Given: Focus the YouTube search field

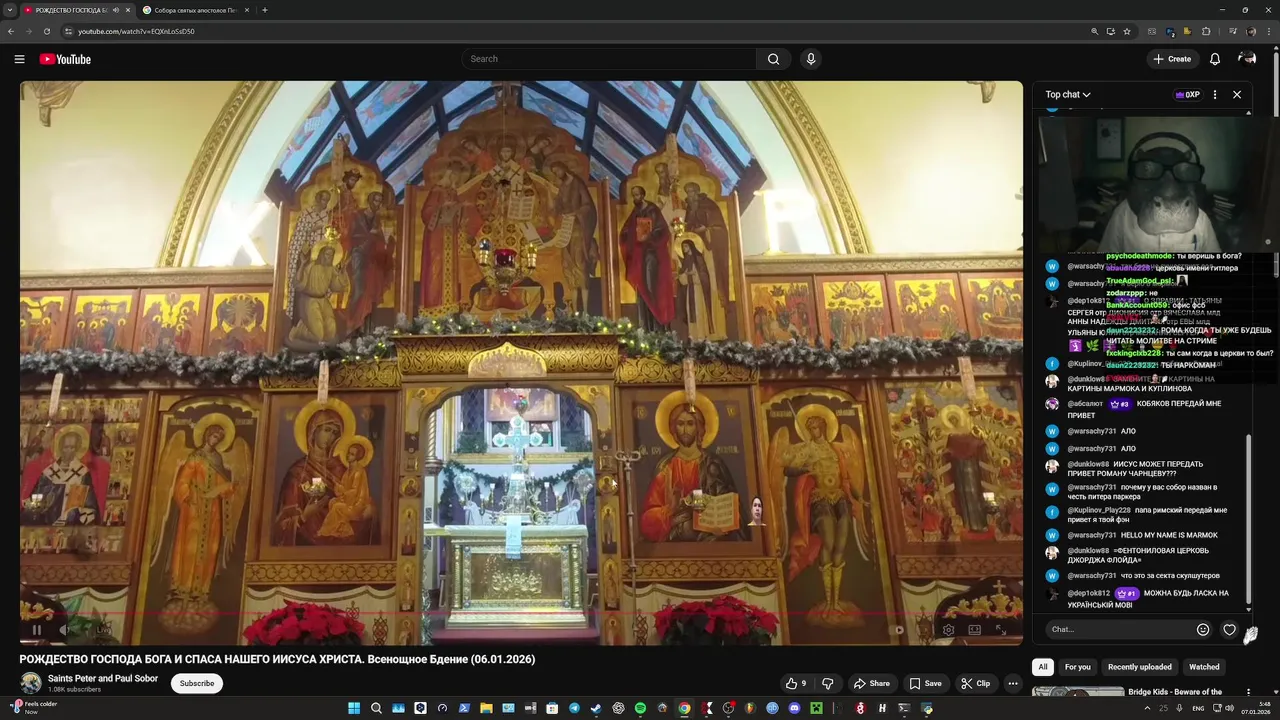Looking at the screenshot, I should click(x=609, y=59).
